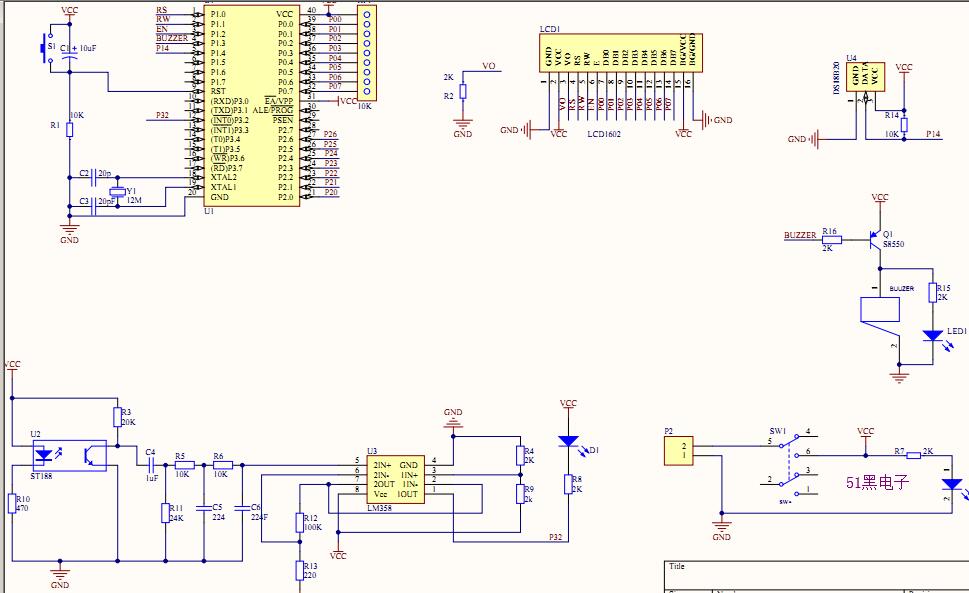Select capacitor C5 224 symbol
This screenshot has width=969, height=593.
pyautogui.click(x=204, y=508)
